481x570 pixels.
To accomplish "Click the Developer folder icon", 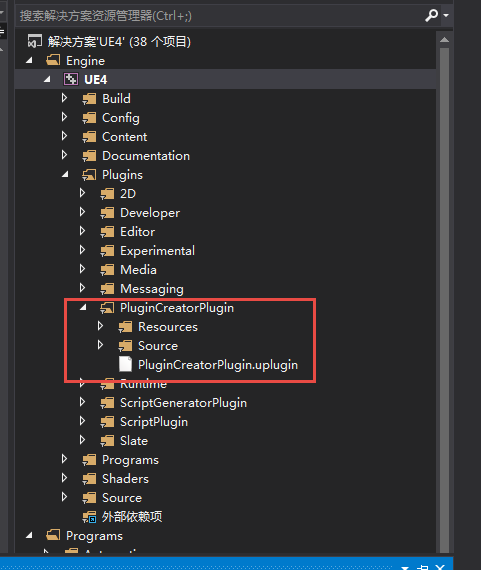I will click(x=107, y=213).
